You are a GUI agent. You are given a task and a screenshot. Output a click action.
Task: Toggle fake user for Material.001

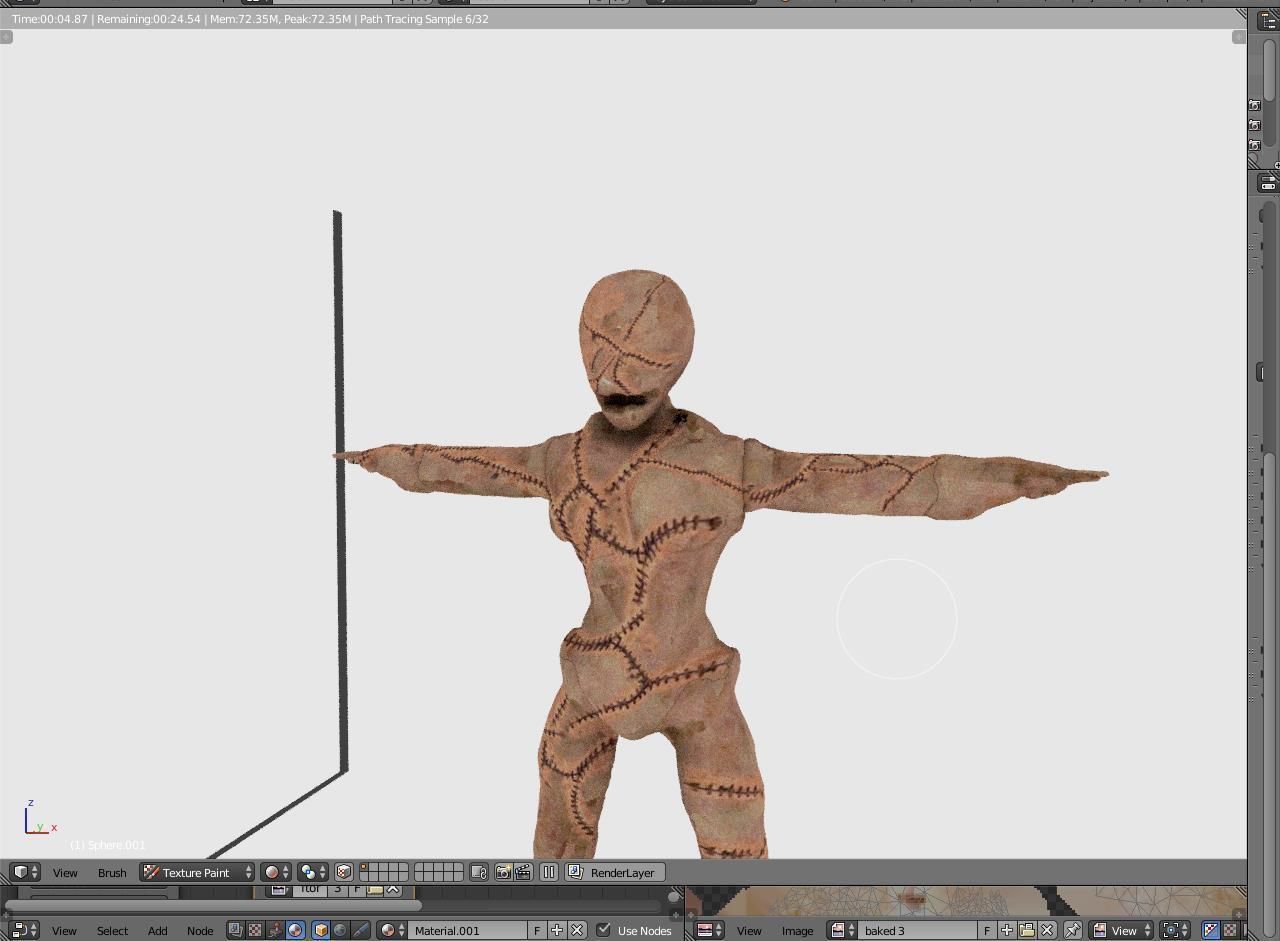point(537,930)
